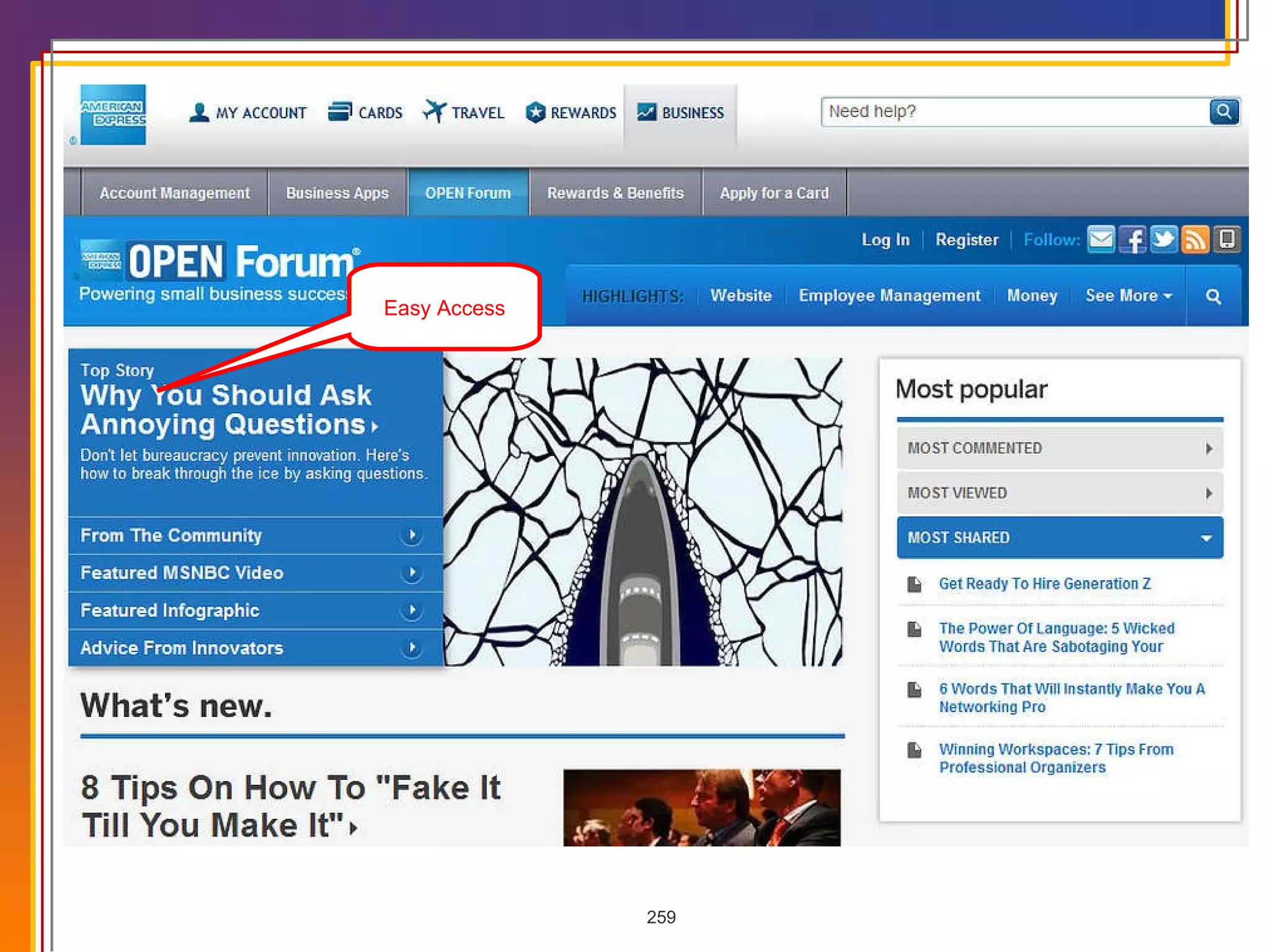Open the Facebook follow icon
This screenshot has height=952, width=1270.
[1133, 239]
